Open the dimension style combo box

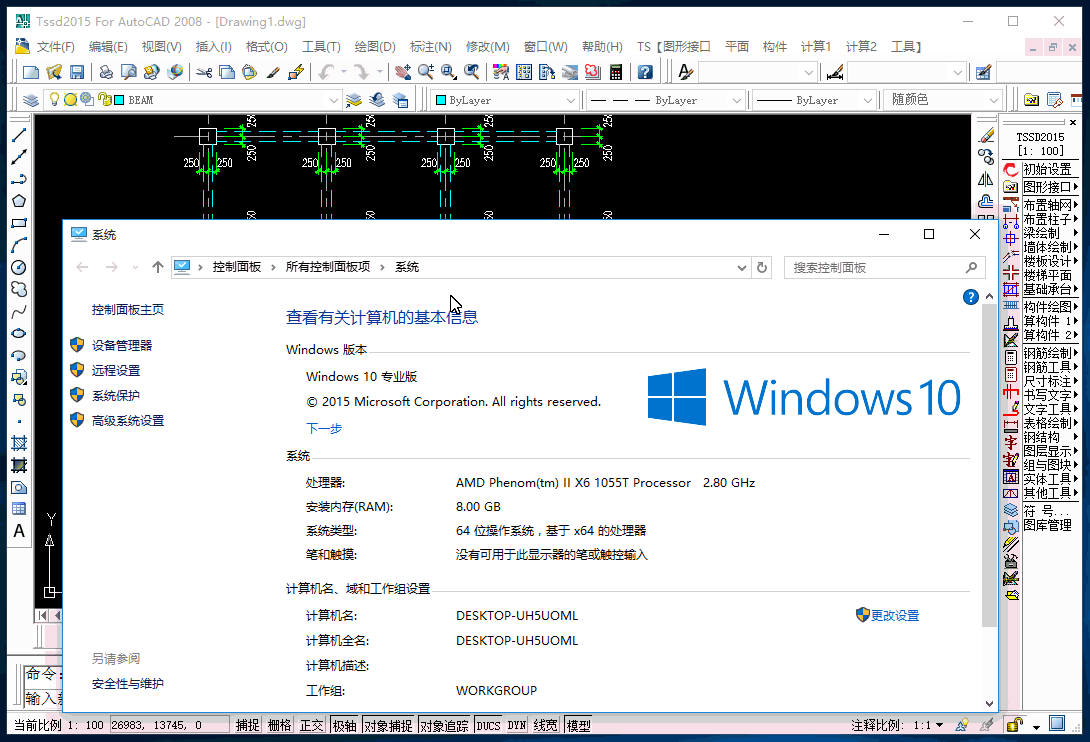tap(906, 72)
